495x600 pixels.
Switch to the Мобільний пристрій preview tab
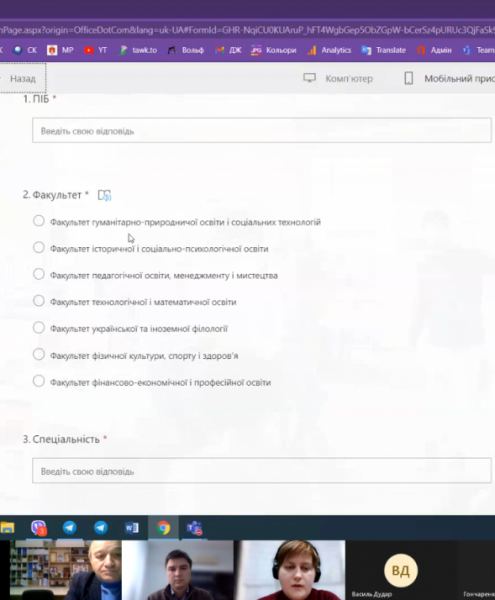click(449, 78)
